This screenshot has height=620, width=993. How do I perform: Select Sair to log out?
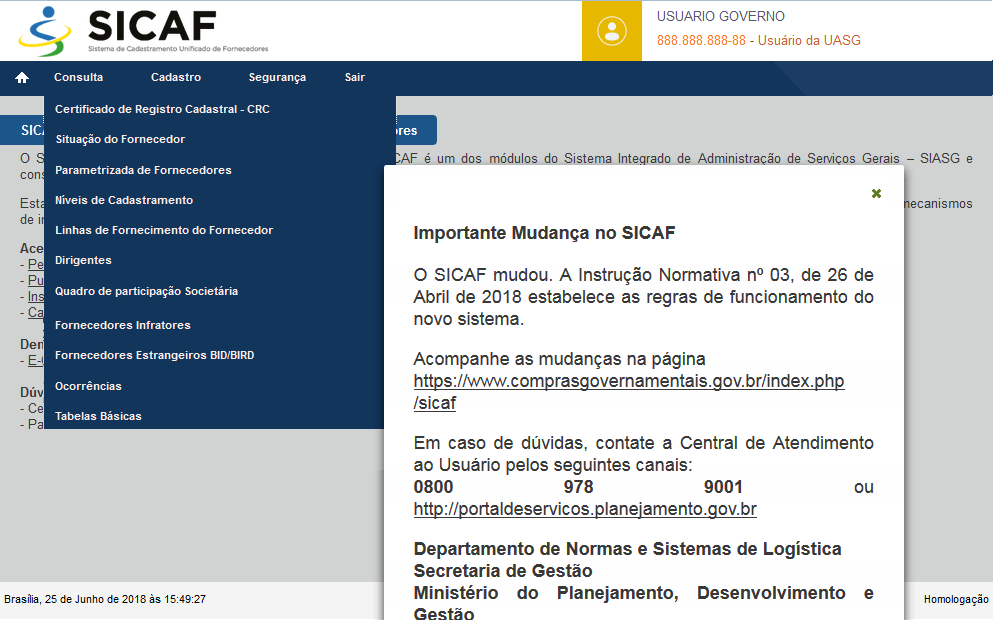pos(355,77)
